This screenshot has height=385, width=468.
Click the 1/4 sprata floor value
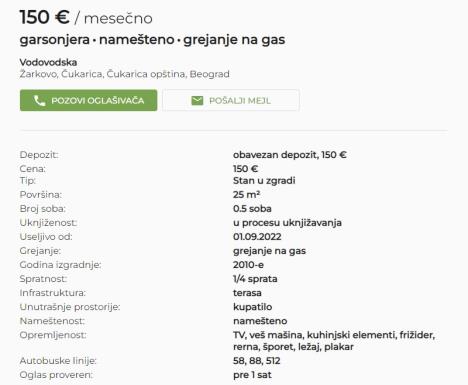(255, 279)
